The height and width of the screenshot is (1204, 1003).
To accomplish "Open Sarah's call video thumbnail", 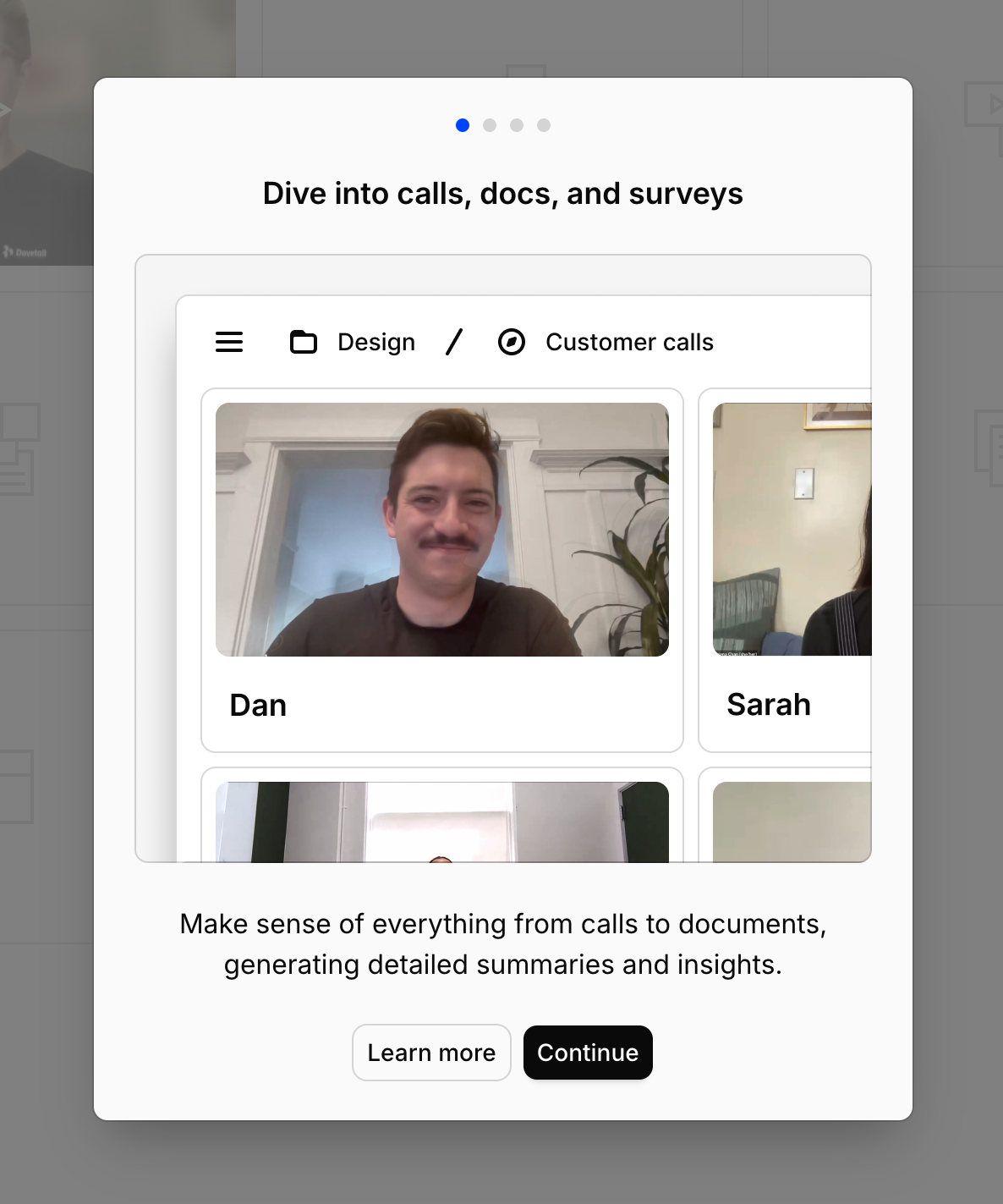I will point(792,530).
